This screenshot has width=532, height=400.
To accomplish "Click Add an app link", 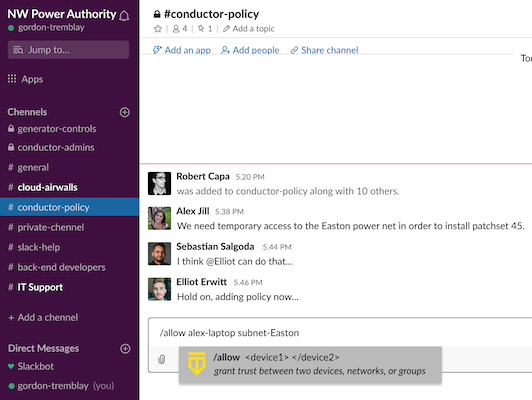I will pyautogui.click(x=182, y=50).
